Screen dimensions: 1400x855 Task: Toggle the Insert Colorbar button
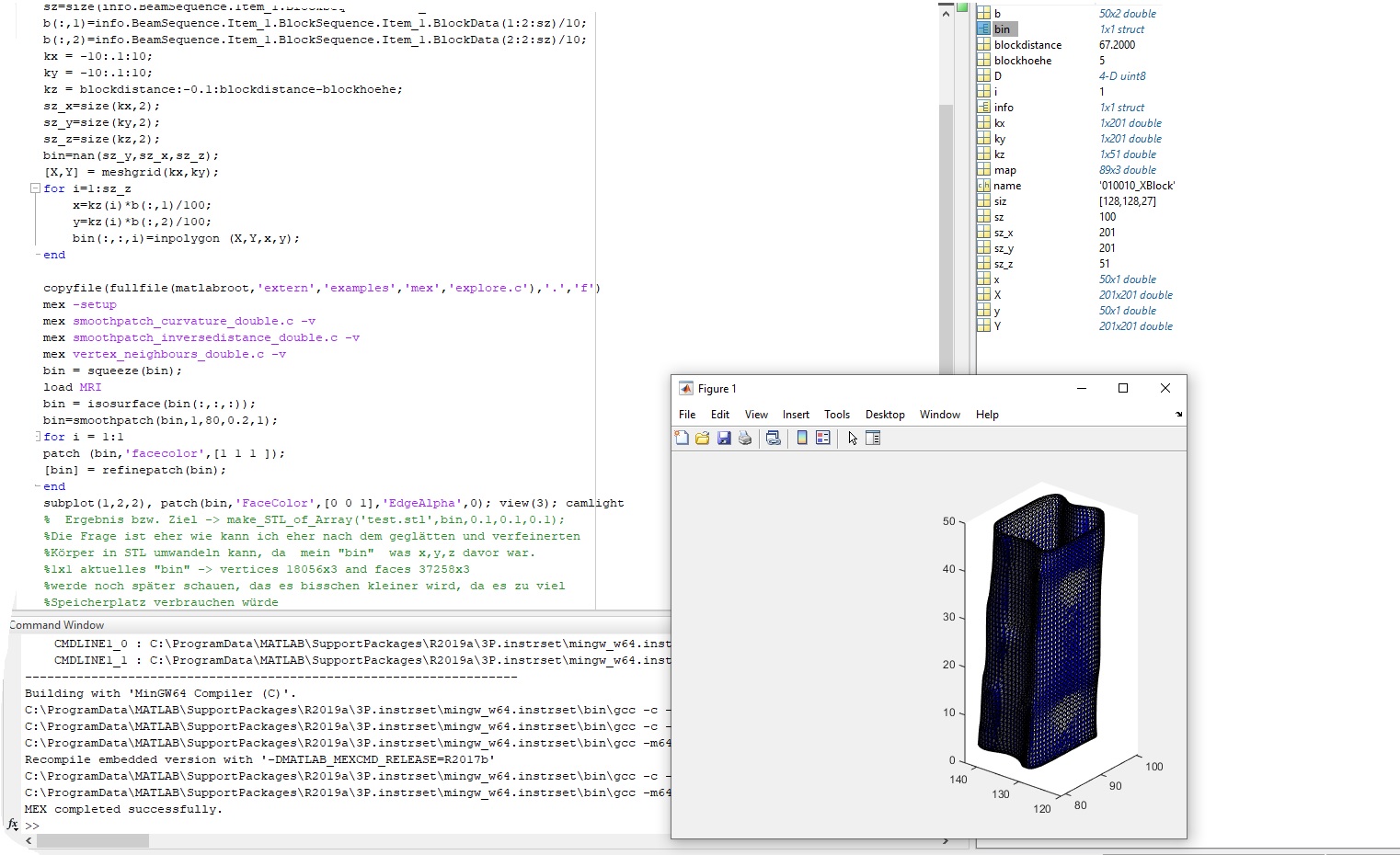802,439
